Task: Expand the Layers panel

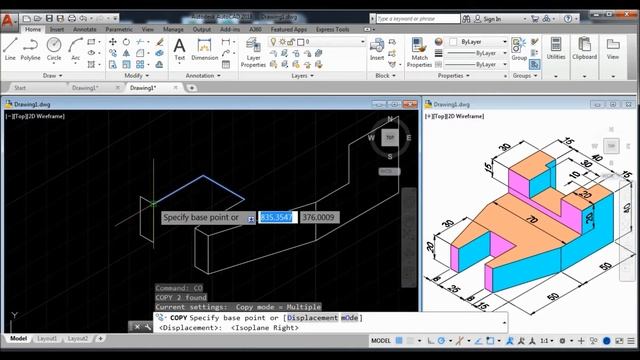Action: [302, 76]
